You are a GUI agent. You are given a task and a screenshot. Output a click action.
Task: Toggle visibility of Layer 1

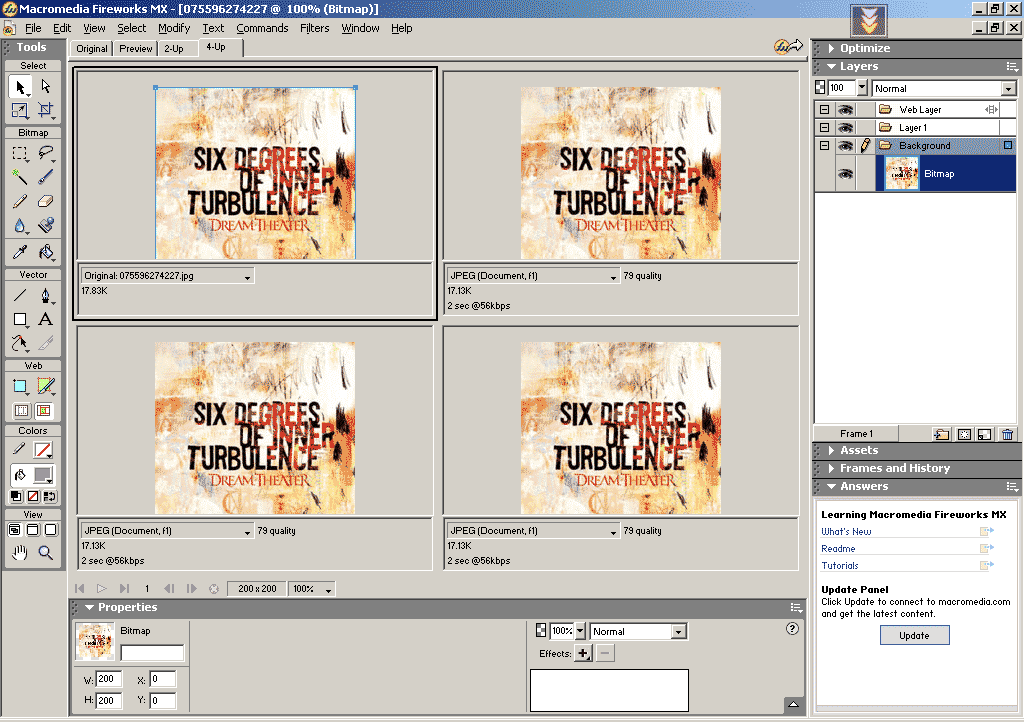[x=845, y=128]
